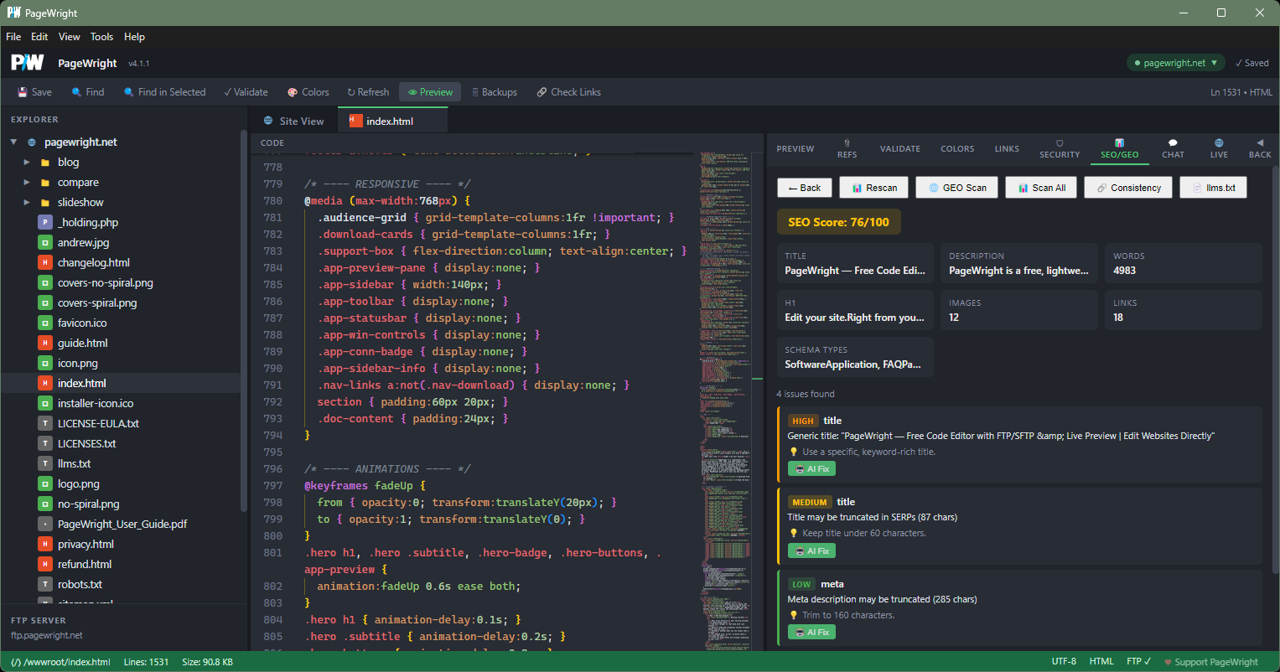Click the Support PageWright link
Screen dimensions: 1280x672
click(x=1210, y=662)
